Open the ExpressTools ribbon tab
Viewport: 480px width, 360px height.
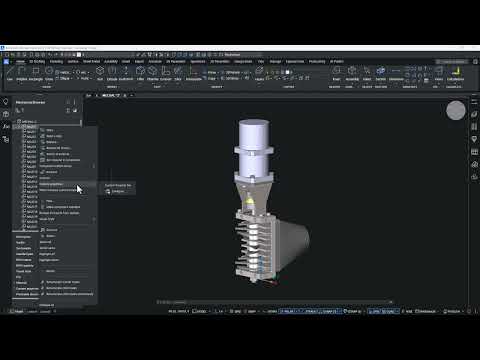295,62
